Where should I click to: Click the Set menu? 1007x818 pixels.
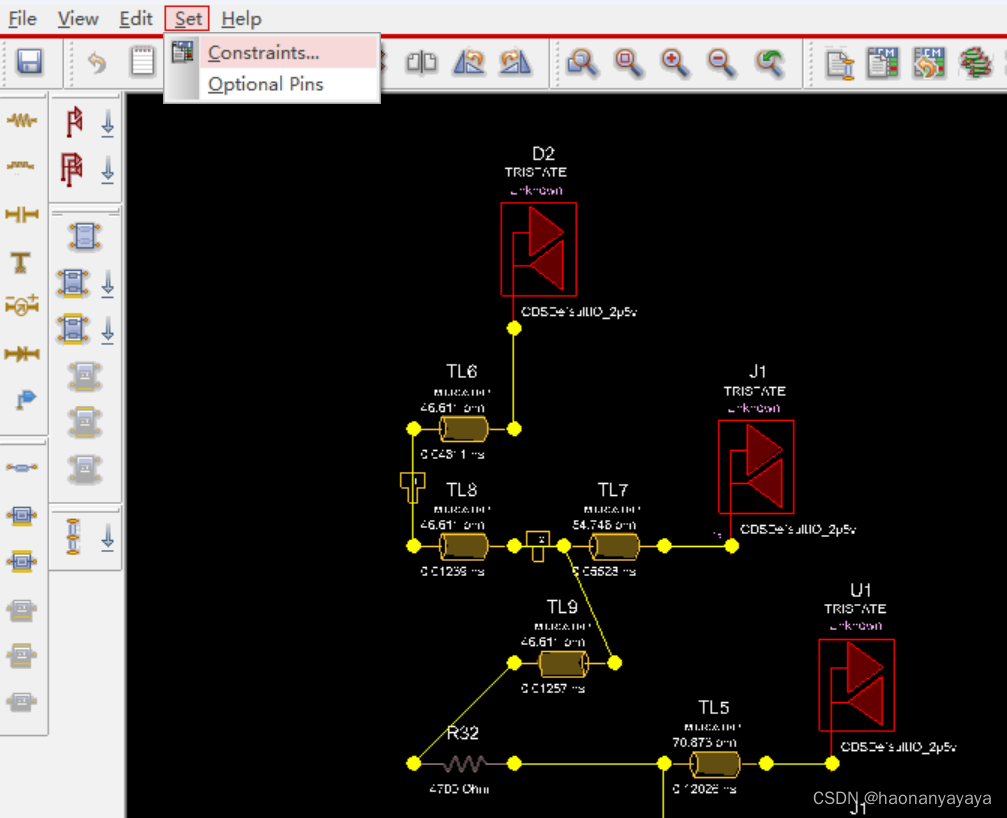click(x=188, y=19)
